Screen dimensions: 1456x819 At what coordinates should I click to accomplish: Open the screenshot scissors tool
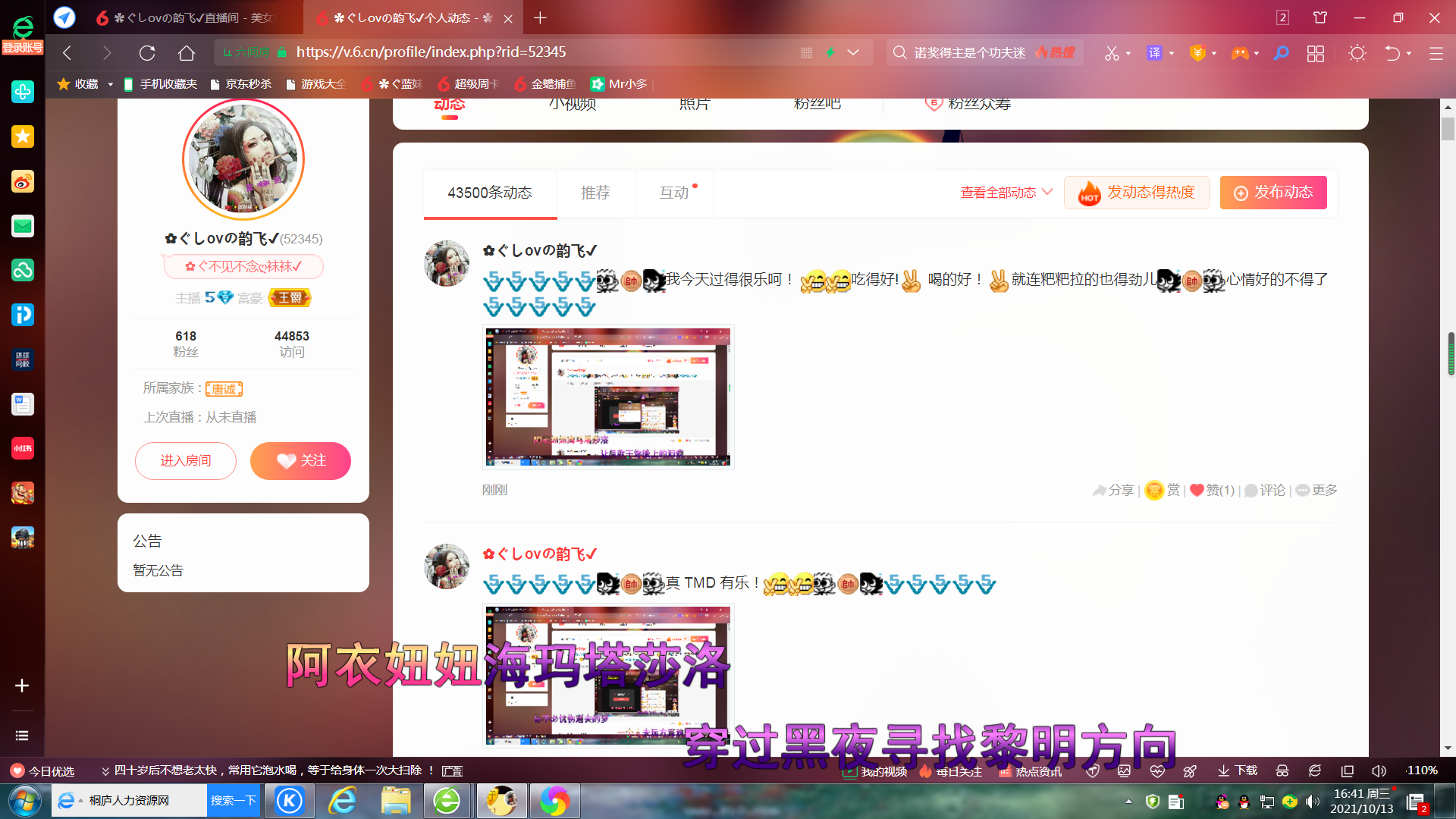coord(1111,53)
